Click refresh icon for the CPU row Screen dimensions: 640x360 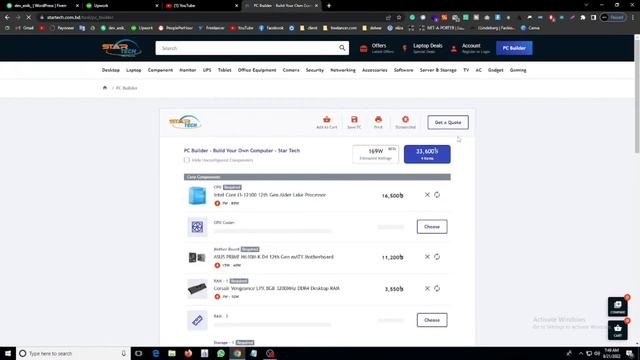pos(437,195)
